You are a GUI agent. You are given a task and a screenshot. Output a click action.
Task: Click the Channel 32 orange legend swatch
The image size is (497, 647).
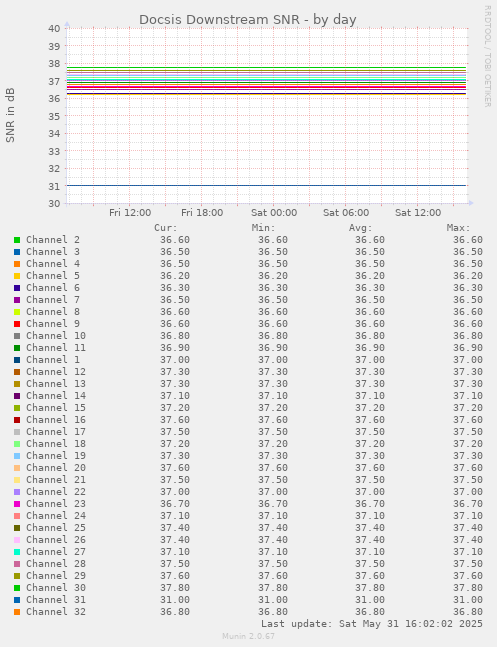tap(17, 612)
